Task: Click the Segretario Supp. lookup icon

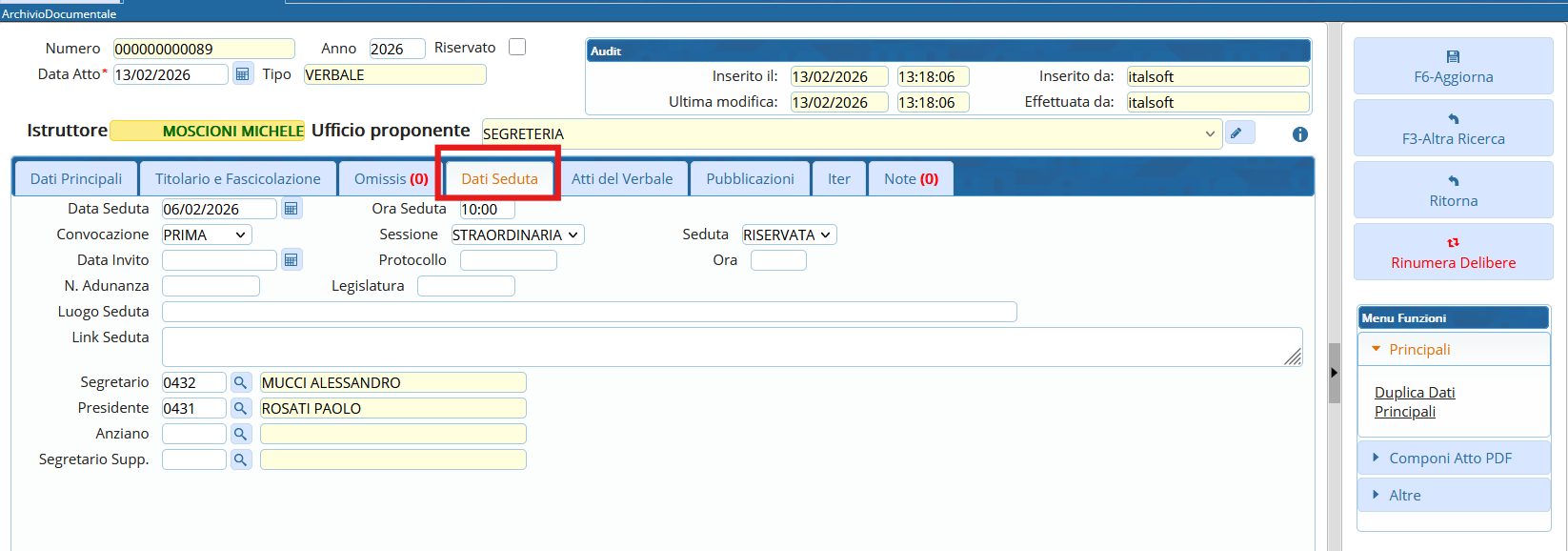Action: [x=241, y=459]
